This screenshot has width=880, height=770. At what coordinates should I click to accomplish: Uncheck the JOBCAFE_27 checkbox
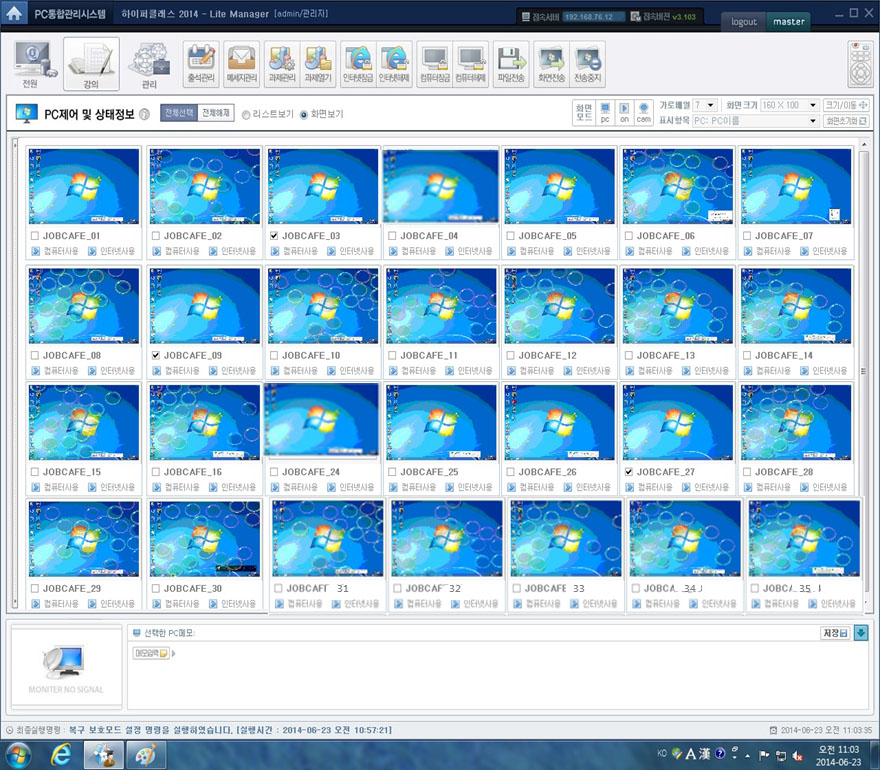click(629, 472)
